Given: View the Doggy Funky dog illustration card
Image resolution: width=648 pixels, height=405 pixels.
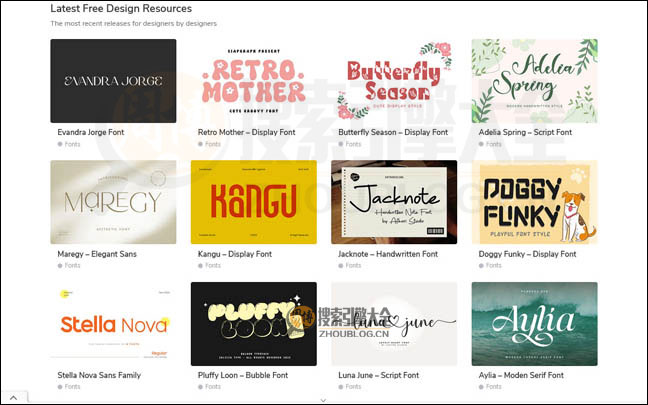Looking at the screenshot, I should [535, 202].
